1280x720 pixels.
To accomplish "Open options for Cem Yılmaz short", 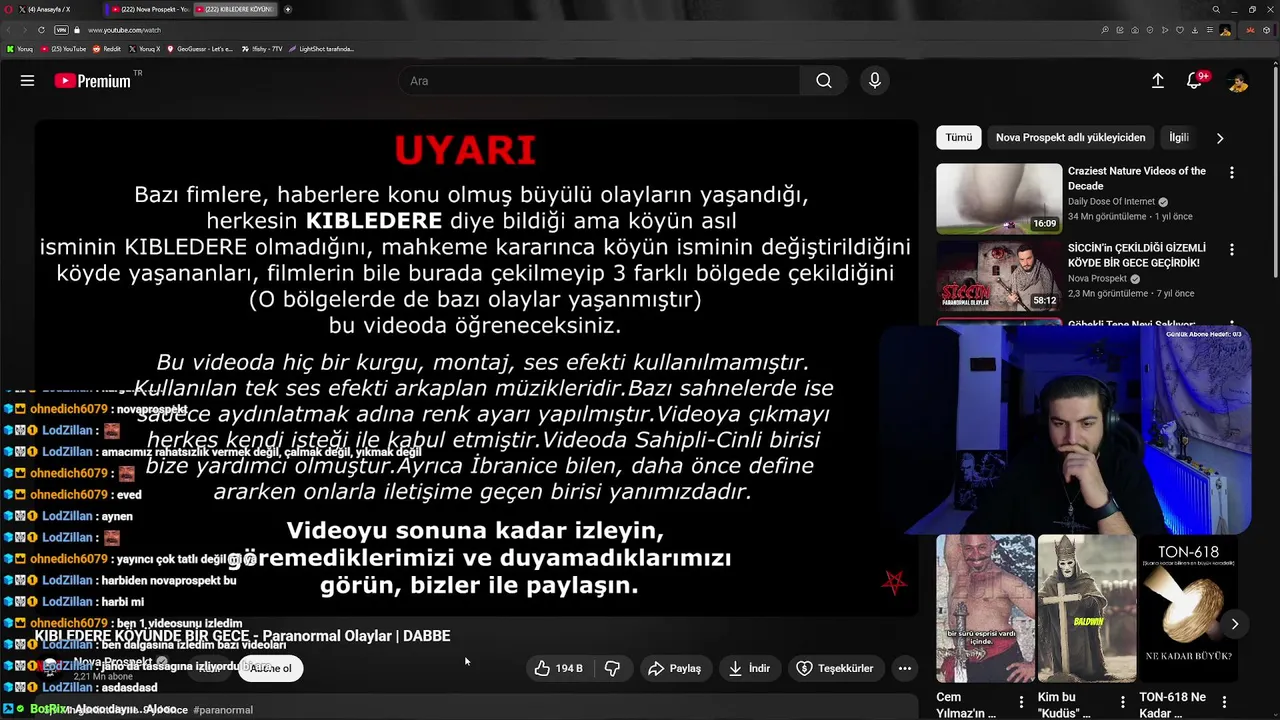I will (x=1021, y=702).
